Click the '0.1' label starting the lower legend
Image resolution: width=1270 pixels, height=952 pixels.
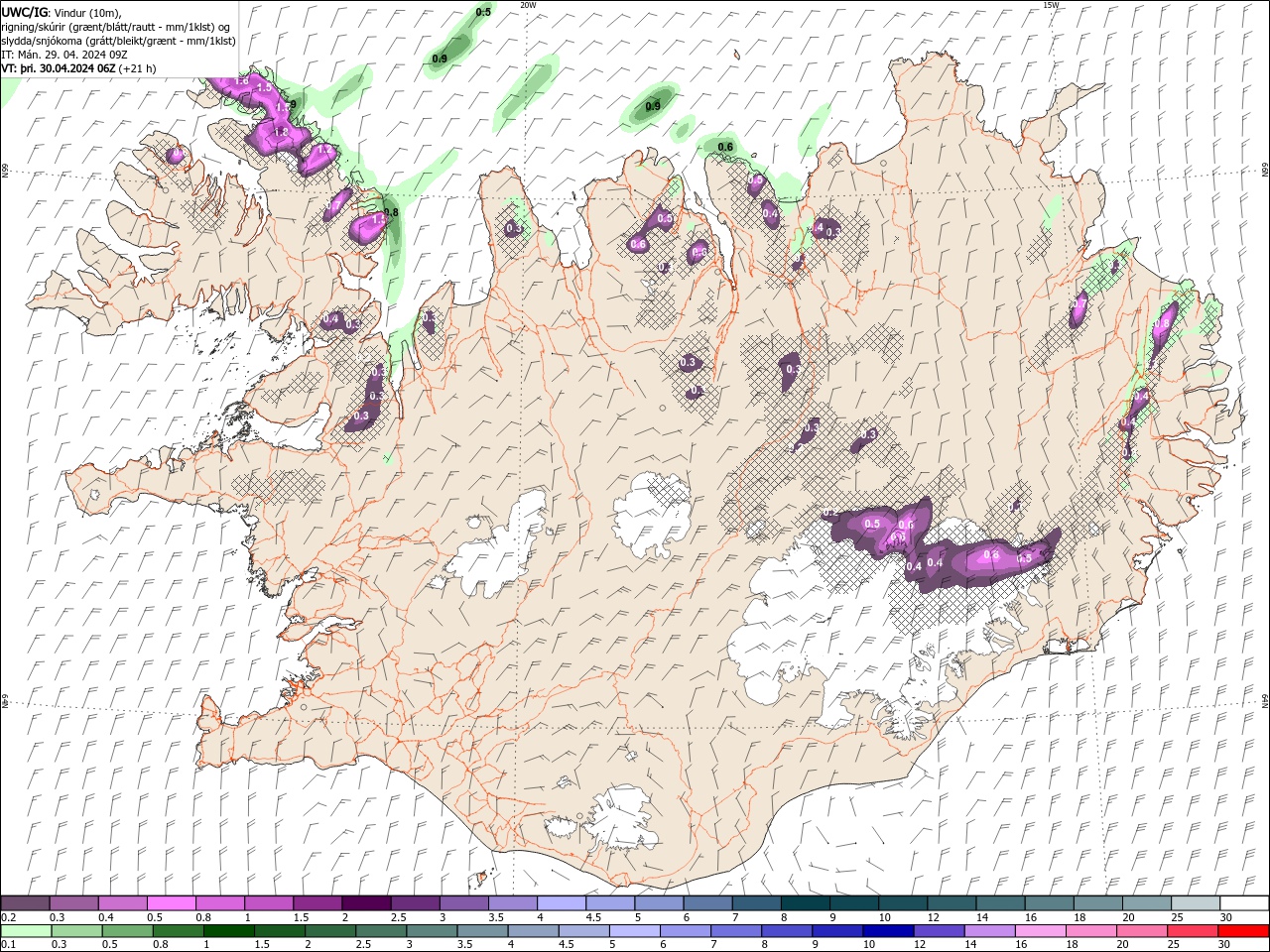[x=8, y=945]
